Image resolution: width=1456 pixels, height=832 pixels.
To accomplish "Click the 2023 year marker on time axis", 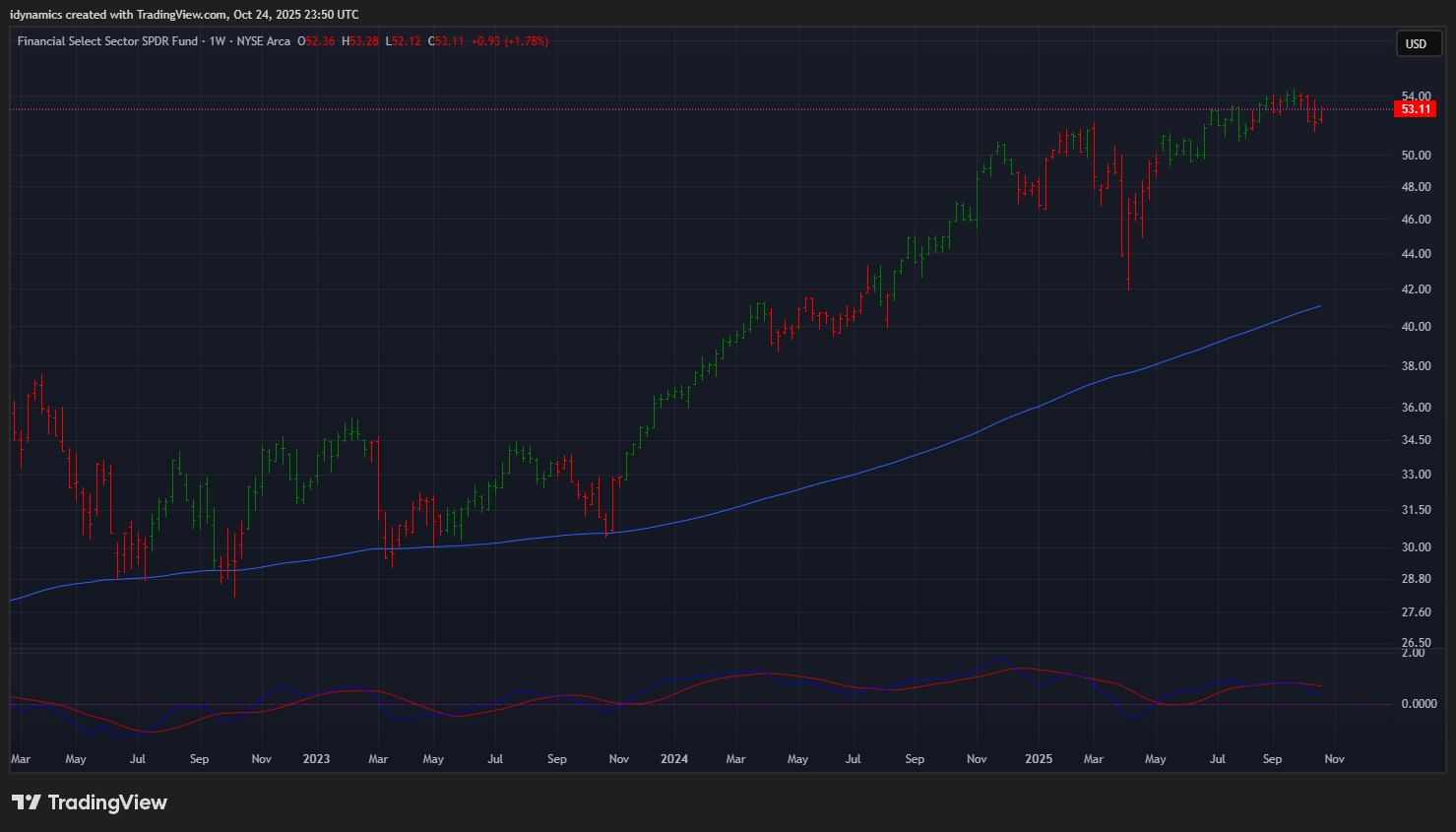I will click(316, 759).
